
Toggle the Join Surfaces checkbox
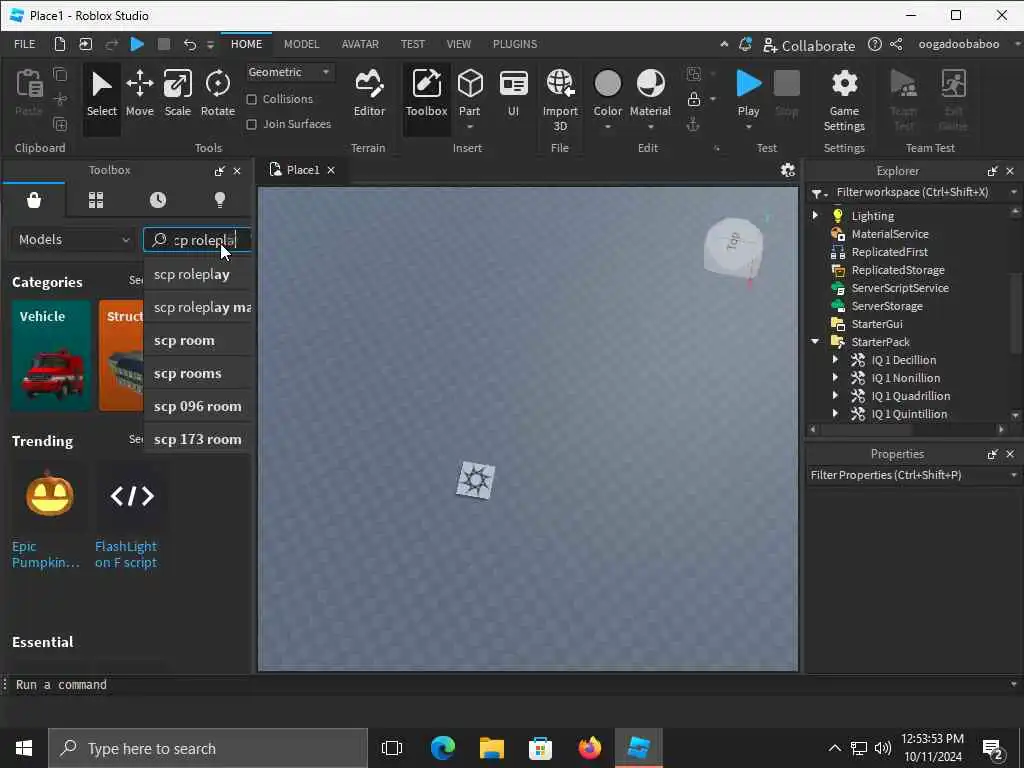pos(251,124)
